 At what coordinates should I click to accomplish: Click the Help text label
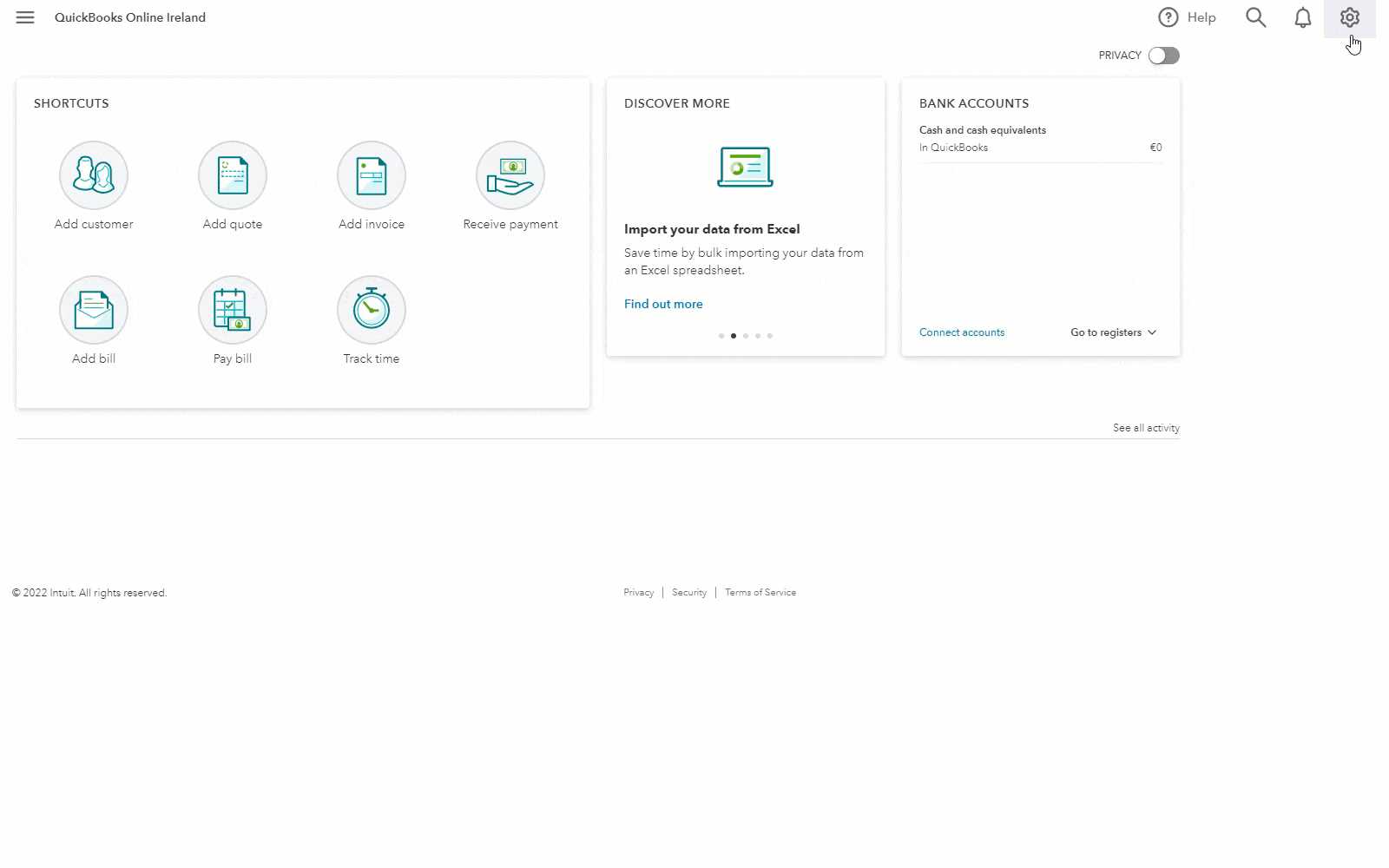point(1201,17)
